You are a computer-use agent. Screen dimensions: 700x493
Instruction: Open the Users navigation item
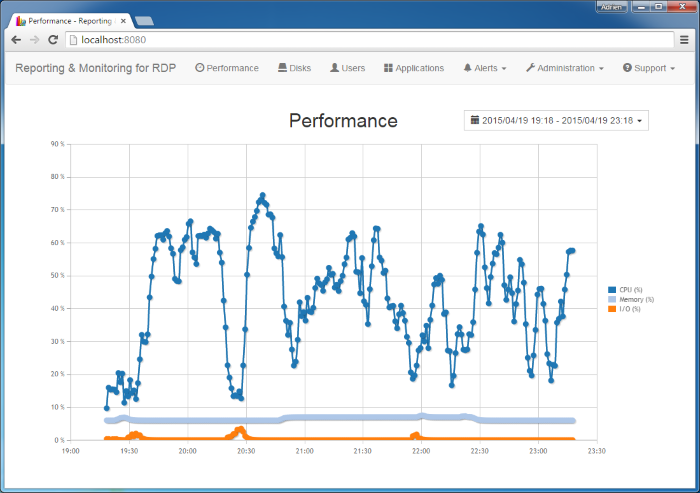coord(347,68)
